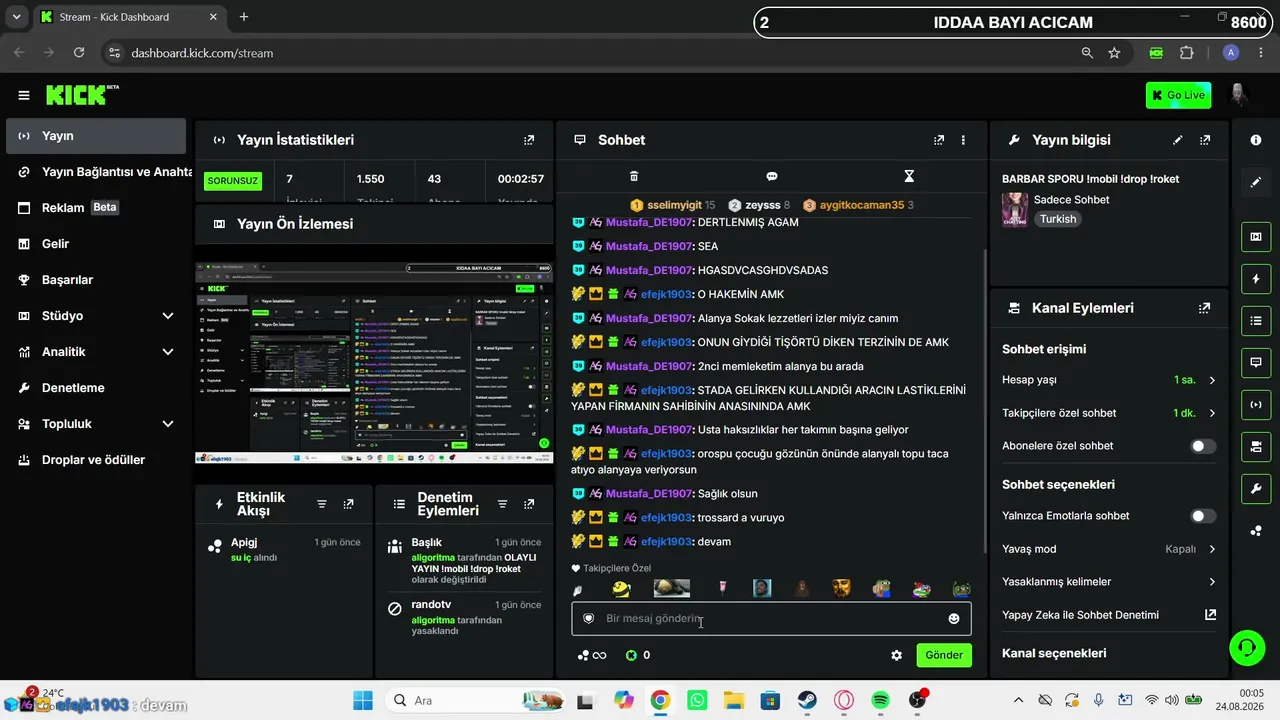Toggle the channel actions widget in right sidebar

(x=1256, y=446)
